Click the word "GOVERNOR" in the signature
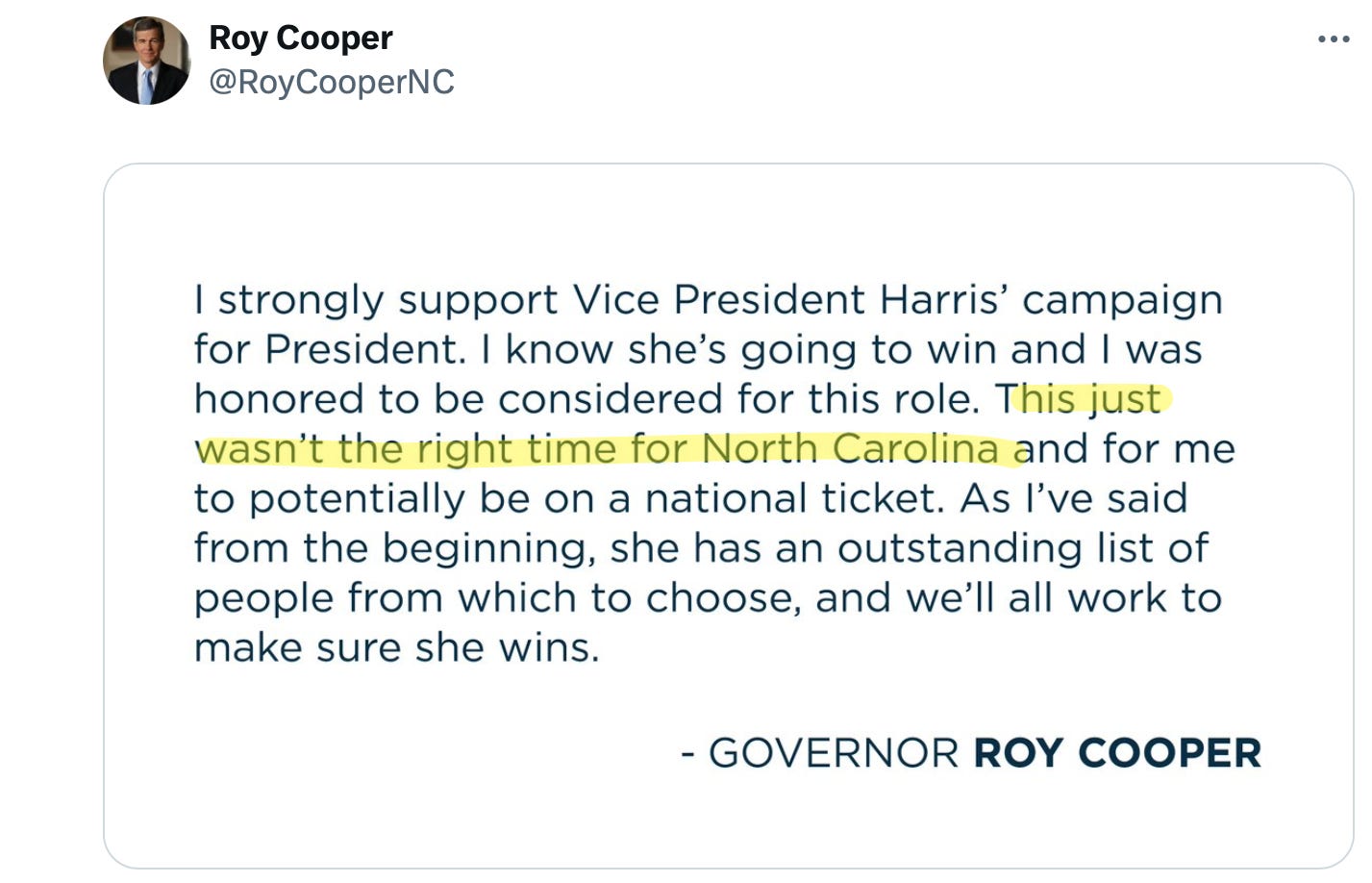The image size is (1372, 883). [834, 753]
